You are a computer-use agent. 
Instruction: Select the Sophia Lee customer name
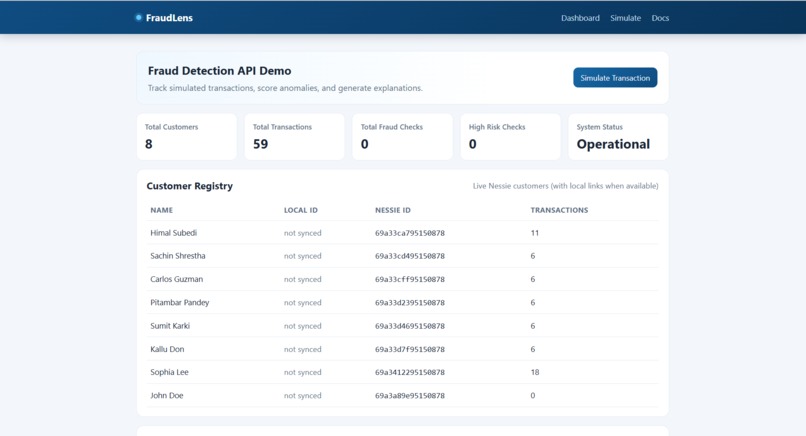click(x=169, y=372)
